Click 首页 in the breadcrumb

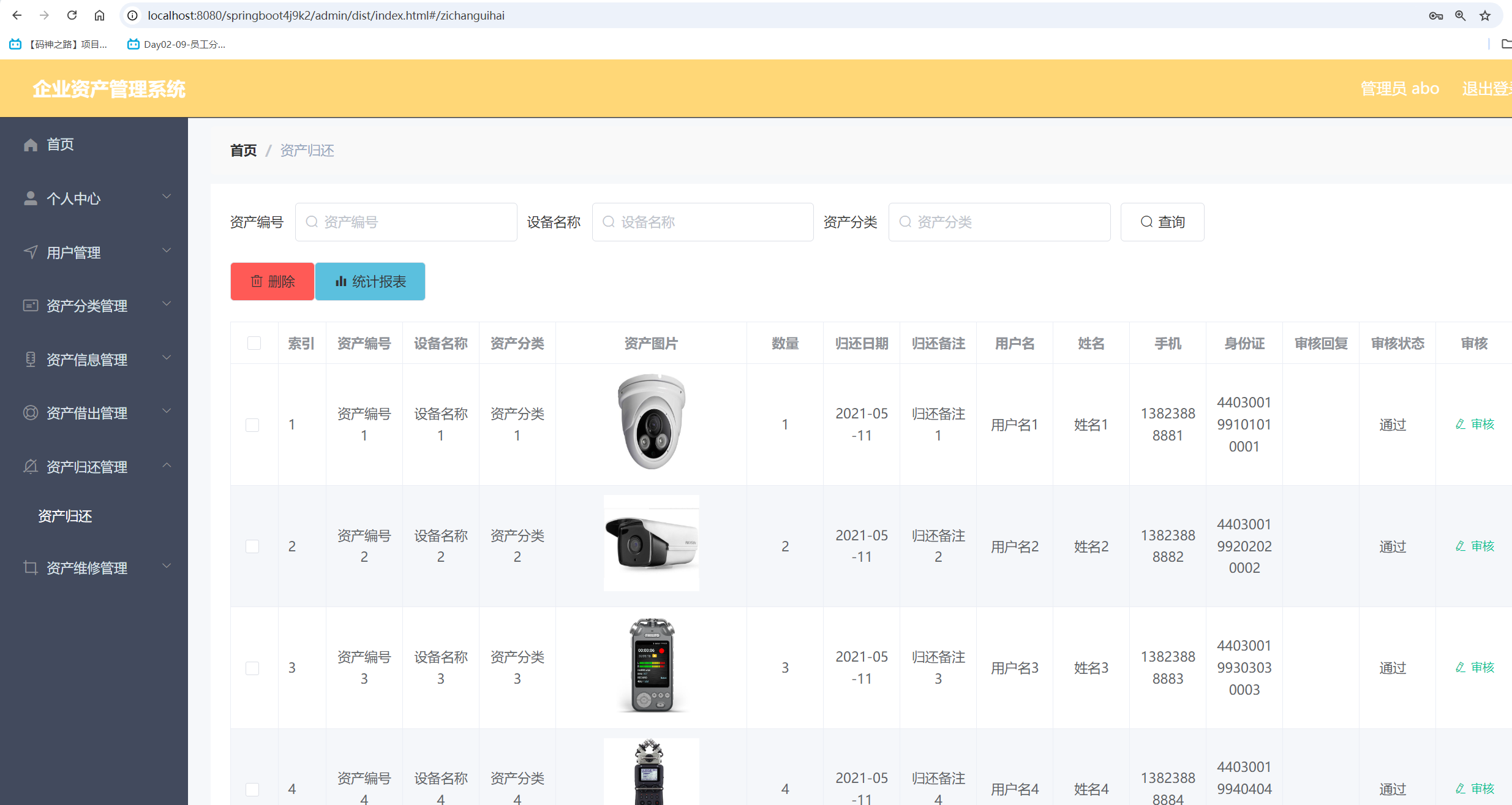point(243,150)
